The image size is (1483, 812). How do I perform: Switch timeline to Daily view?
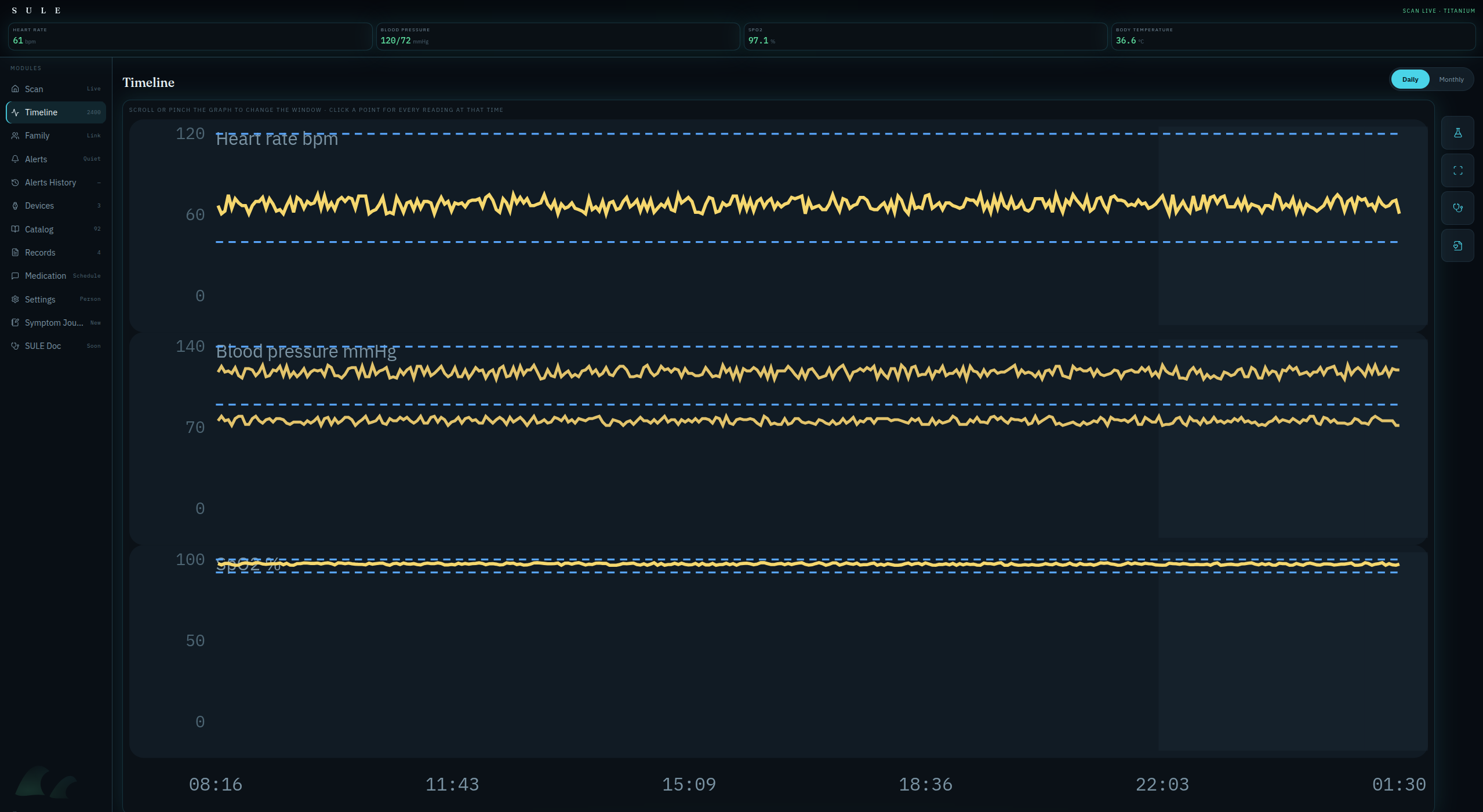[x=1410, y=79]
